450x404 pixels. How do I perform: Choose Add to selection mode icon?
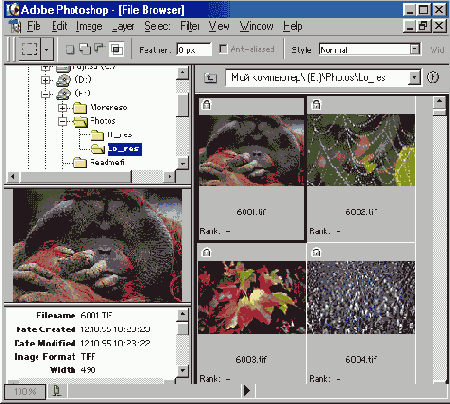[85, 49]
